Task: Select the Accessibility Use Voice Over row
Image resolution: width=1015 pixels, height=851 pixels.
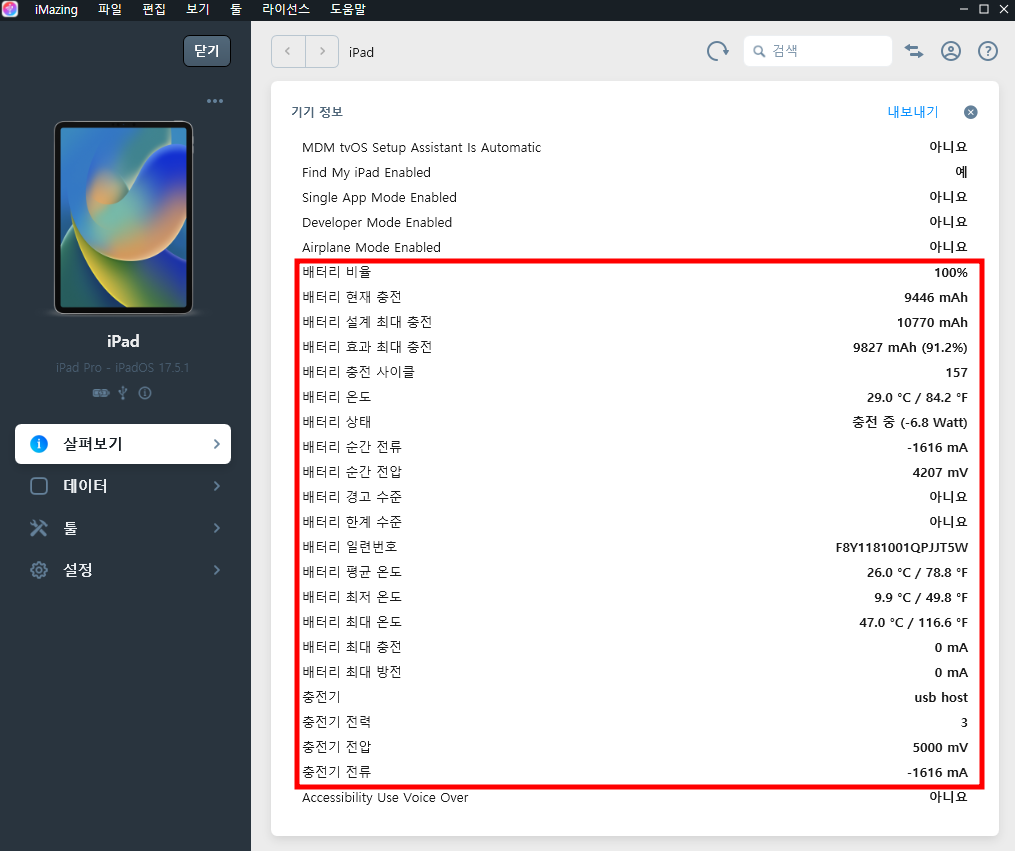Action: 634,797
